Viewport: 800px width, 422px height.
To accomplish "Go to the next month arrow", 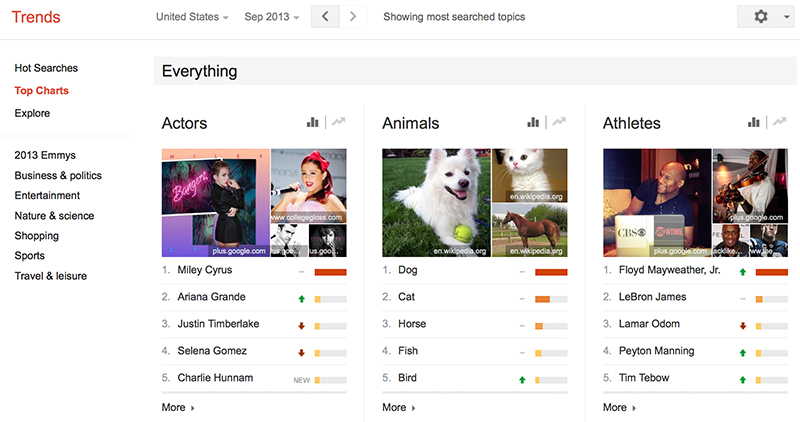I will (353, 17).
